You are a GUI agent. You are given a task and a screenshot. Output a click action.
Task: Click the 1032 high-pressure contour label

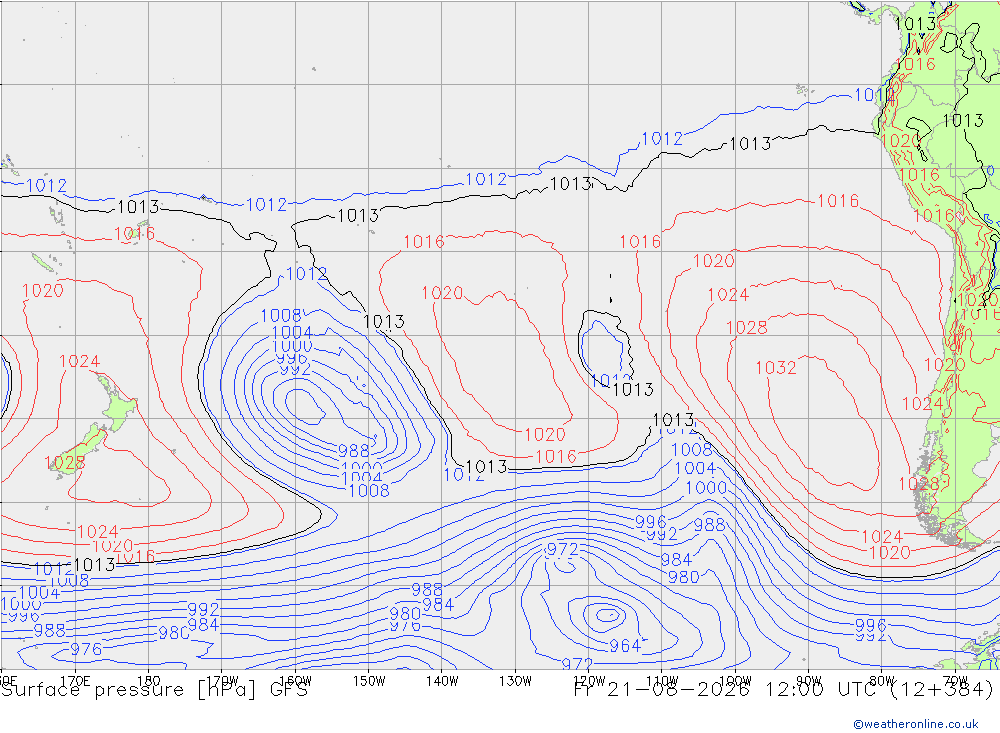pyautogui.click(x=776, y=368)
